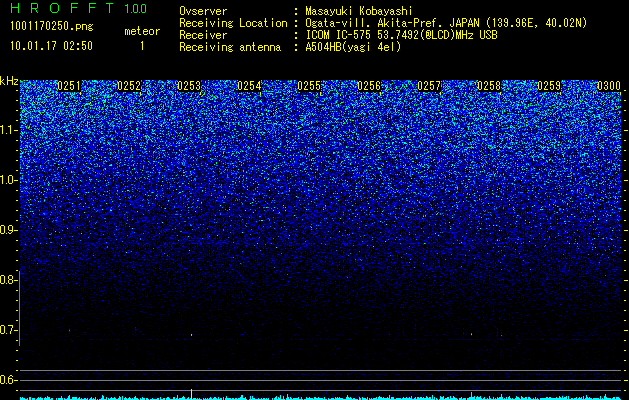
Task: Click the cyan signal level strip along the bottom
Action: pos(321,398)
